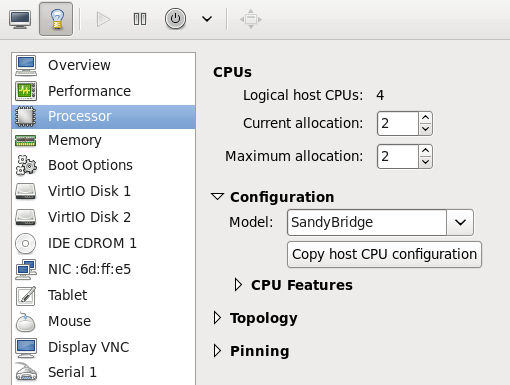Image resolution: width=510 pixels, height=385 pixels.
Task: Show the graphical console monitor view
Action: (20, 19)
